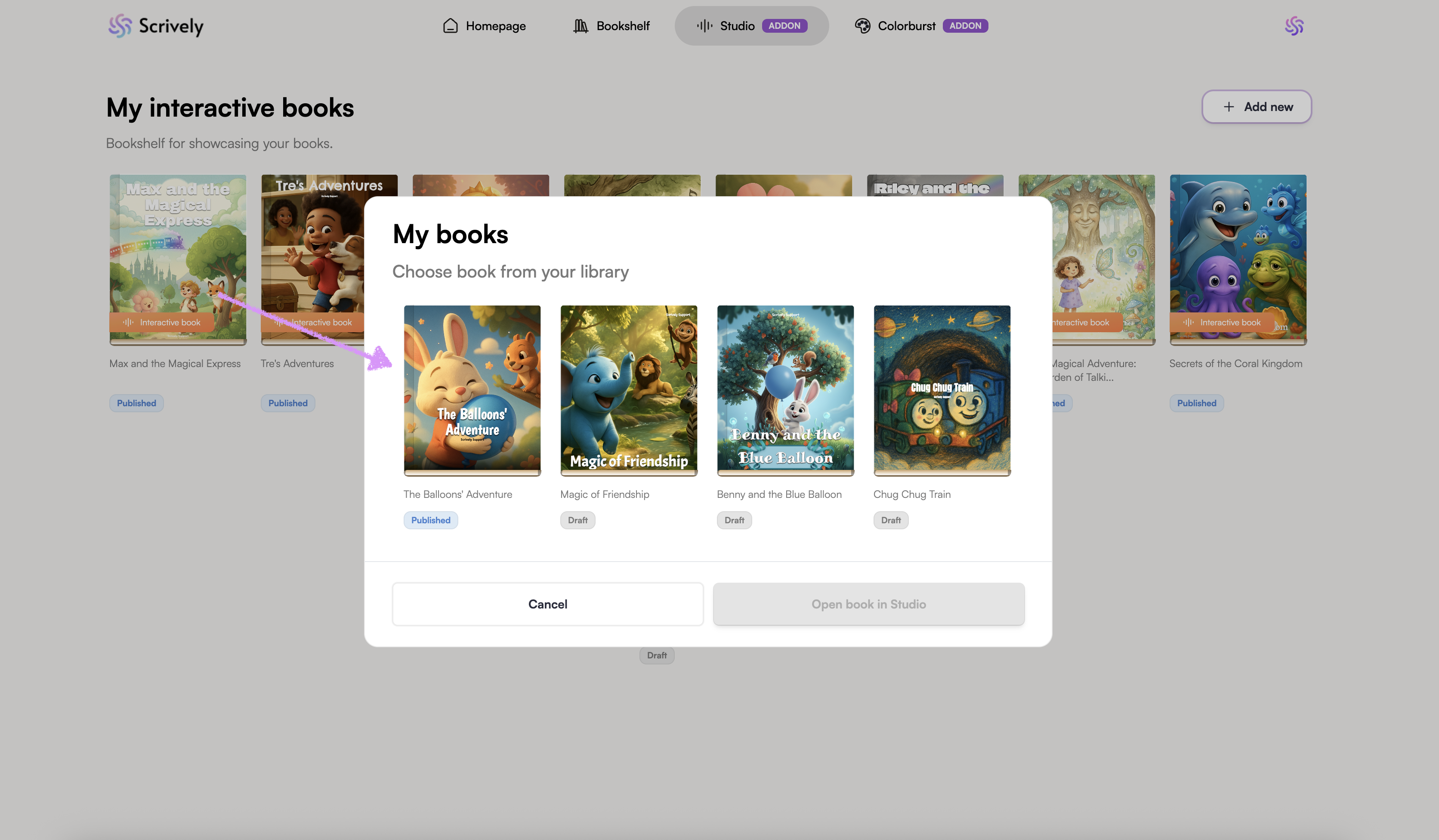This screenshot has height=840, width=1439.
Task: Click the Tre's Adventures title link
Action: pos(297,364)
